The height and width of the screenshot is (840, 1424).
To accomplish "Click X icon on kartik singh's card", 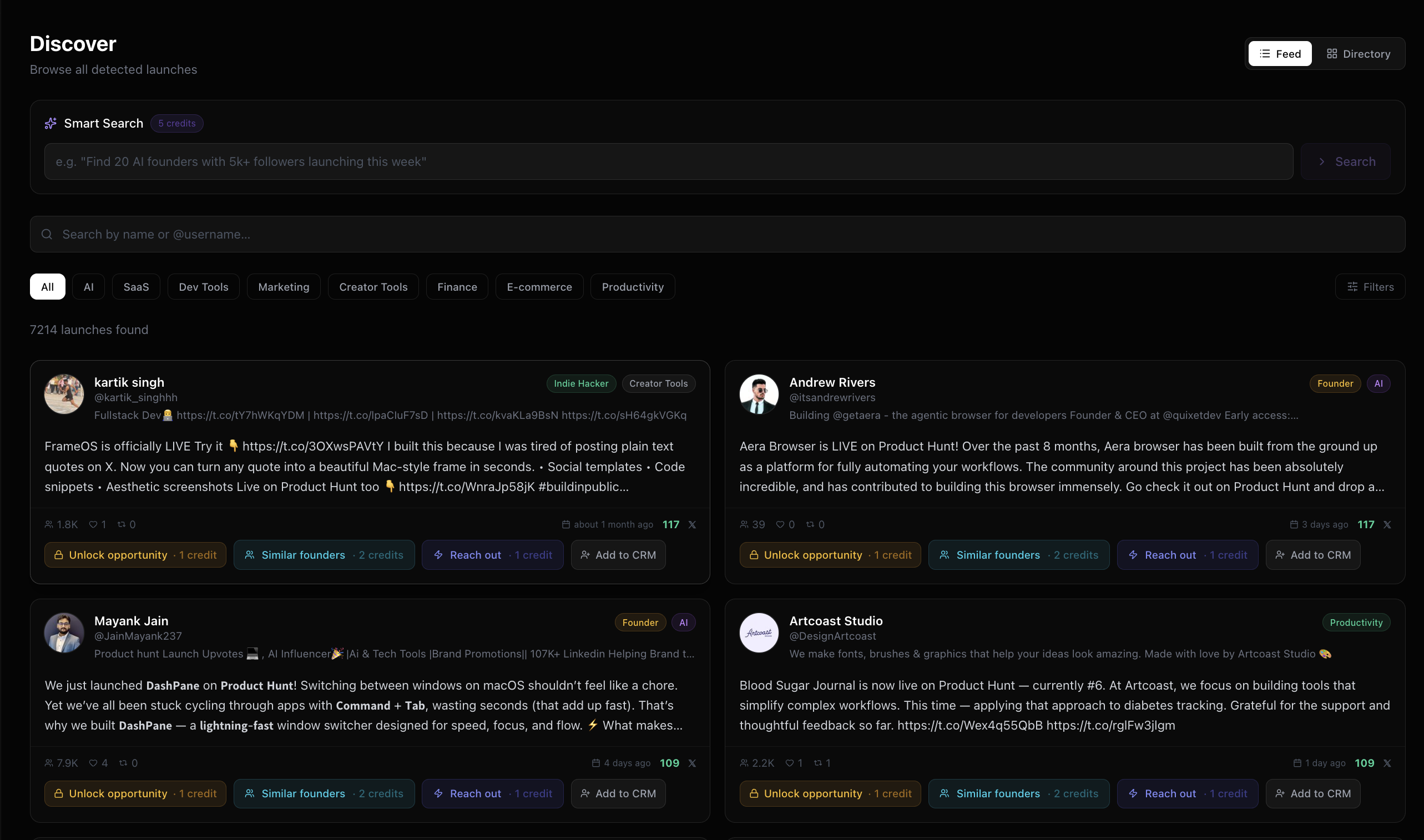I will coord(691,525).
